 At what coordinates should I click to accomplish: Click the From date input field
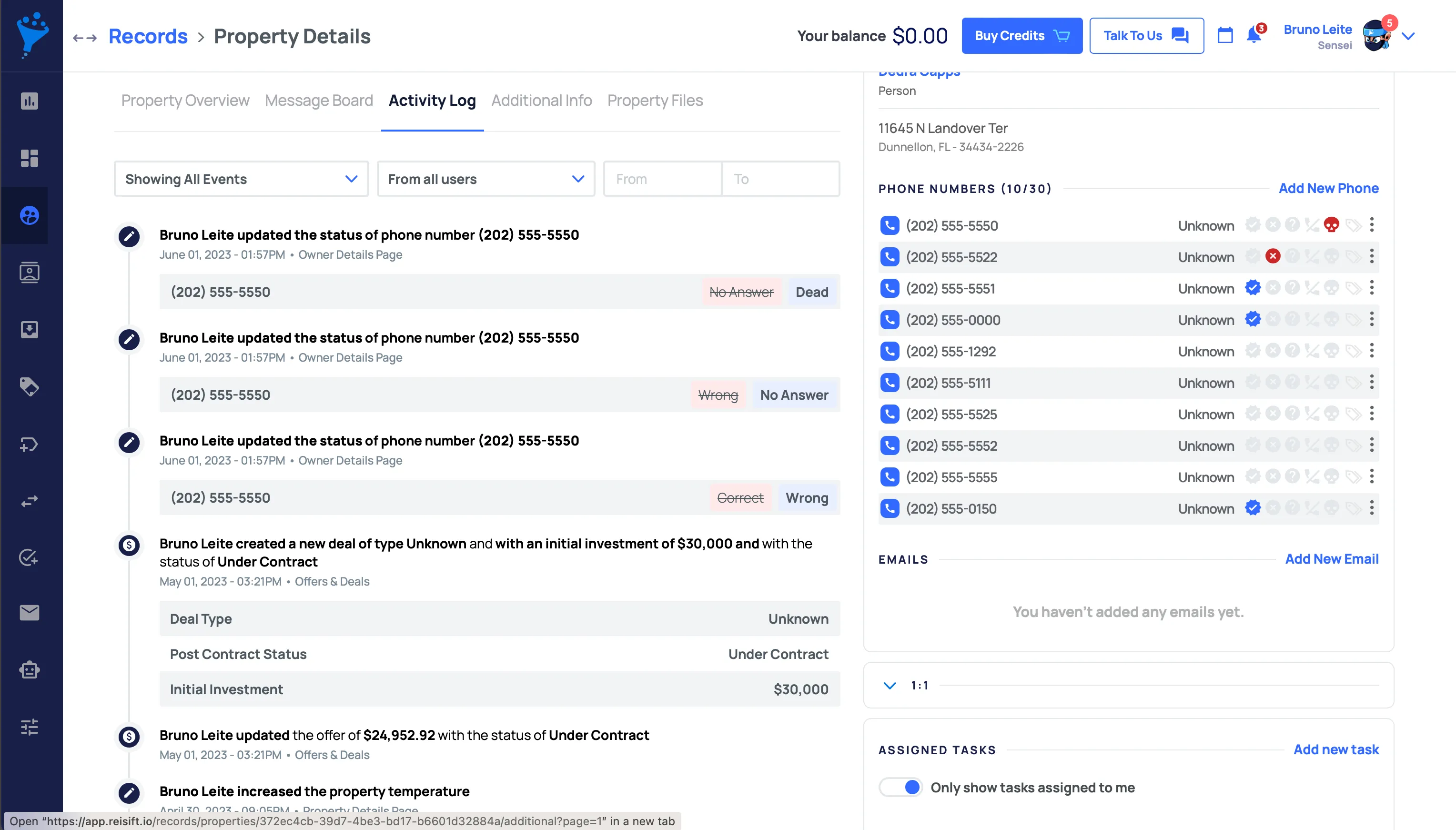click(662, 179)
